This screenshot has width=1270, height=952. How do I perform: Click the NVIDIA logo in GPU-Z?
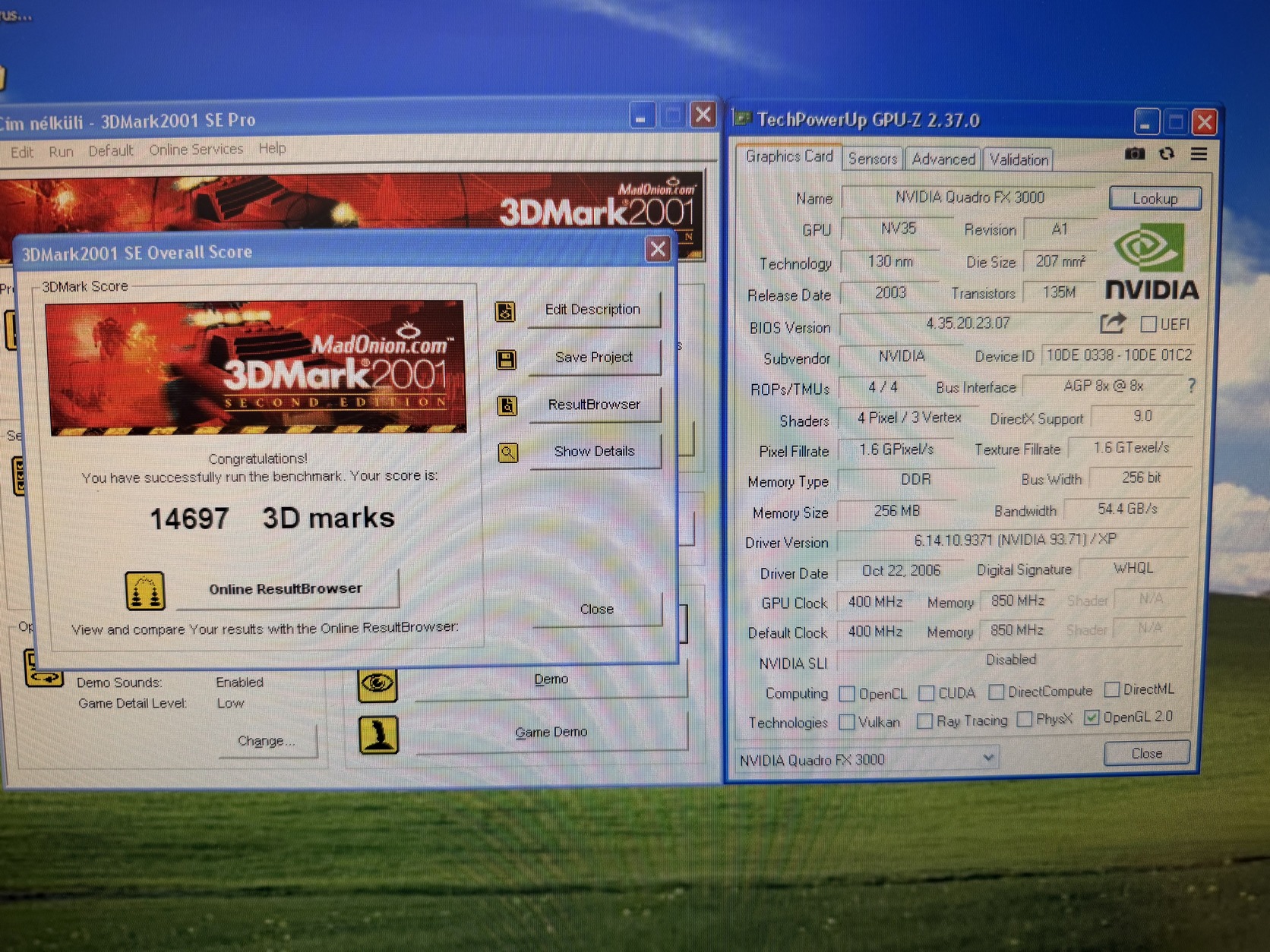point(1152,263)
